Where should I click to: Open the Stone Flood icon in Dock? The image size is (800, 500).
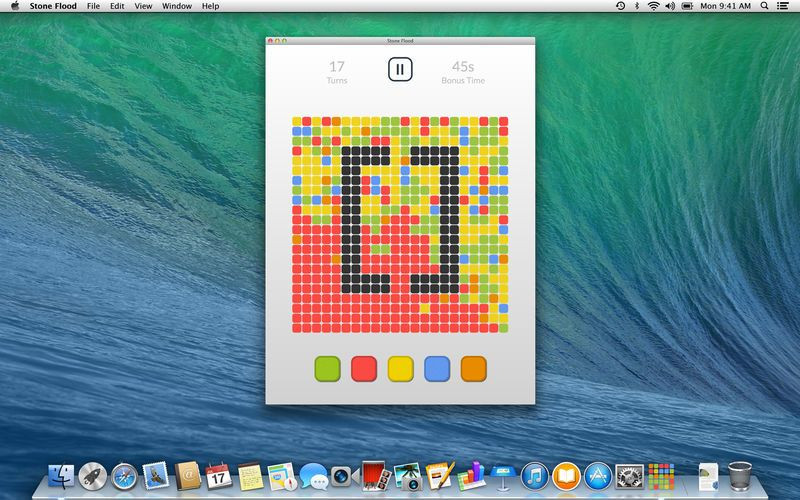(661, 477)
